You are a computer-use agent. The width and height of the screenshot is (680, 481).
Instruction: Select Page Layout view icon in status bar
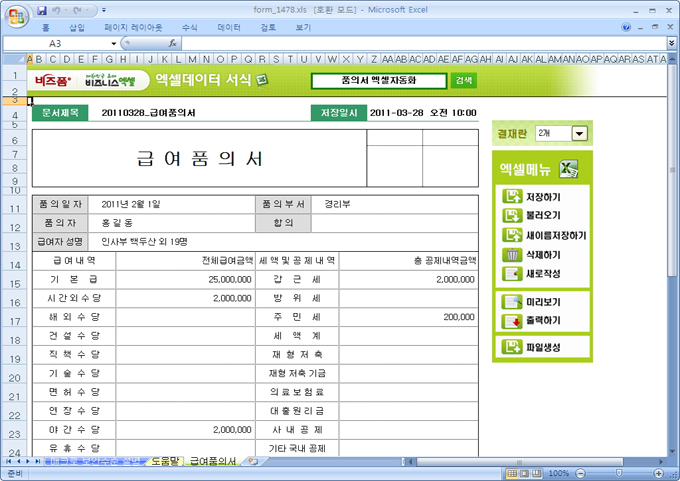click(x=524, y=473)
